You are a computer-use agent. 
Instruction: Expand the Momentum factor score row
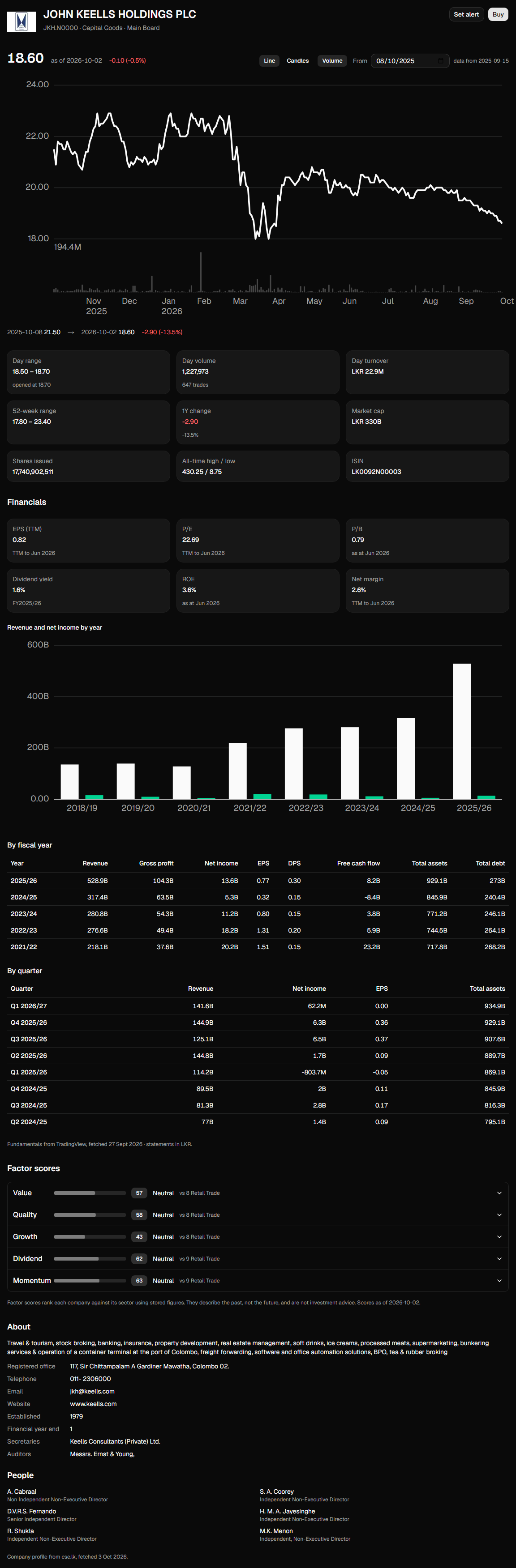258,1281
